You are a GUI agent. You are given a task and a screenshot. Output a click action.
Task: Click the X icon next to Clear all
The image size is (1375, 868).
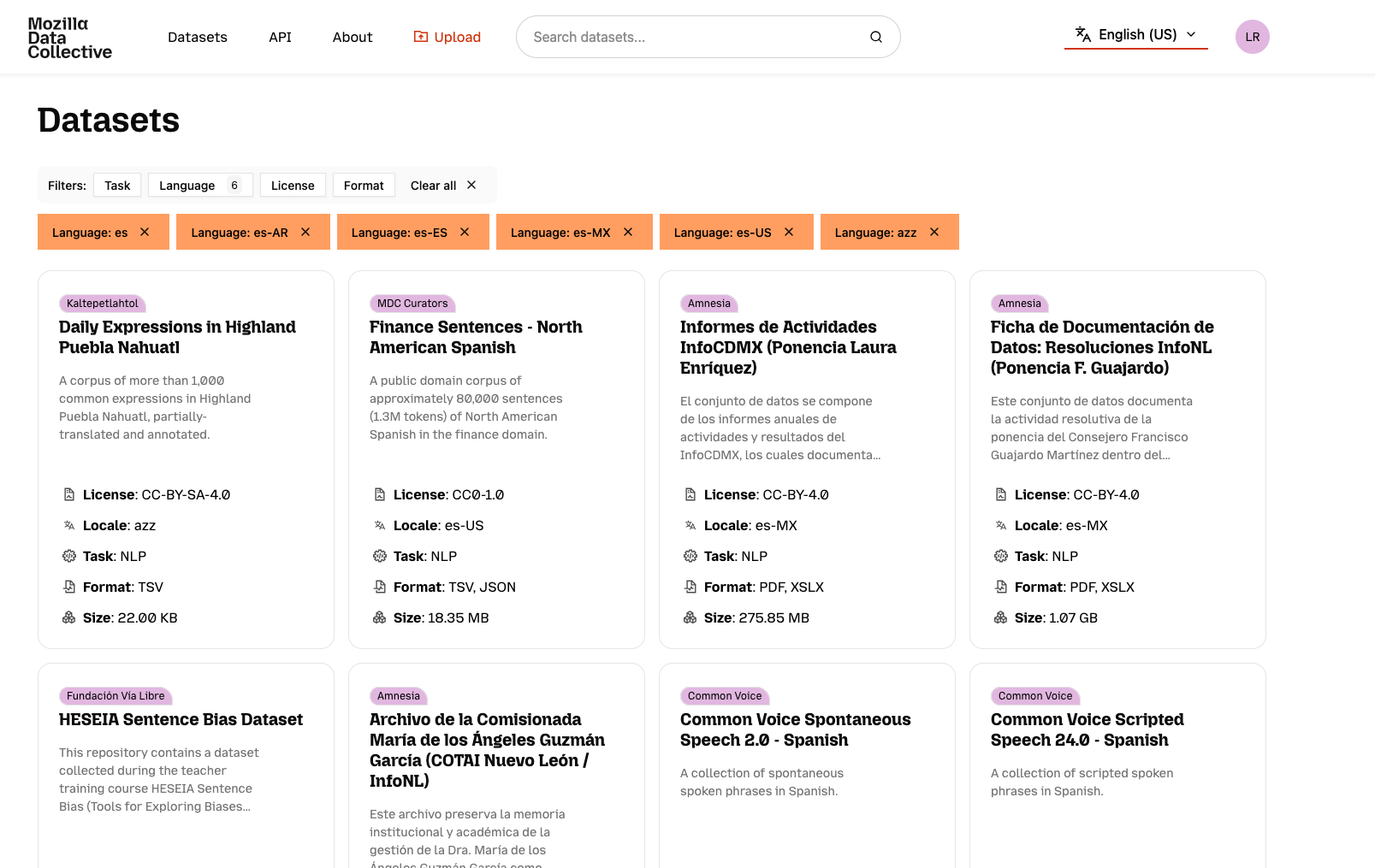click(x=471, y=185)
